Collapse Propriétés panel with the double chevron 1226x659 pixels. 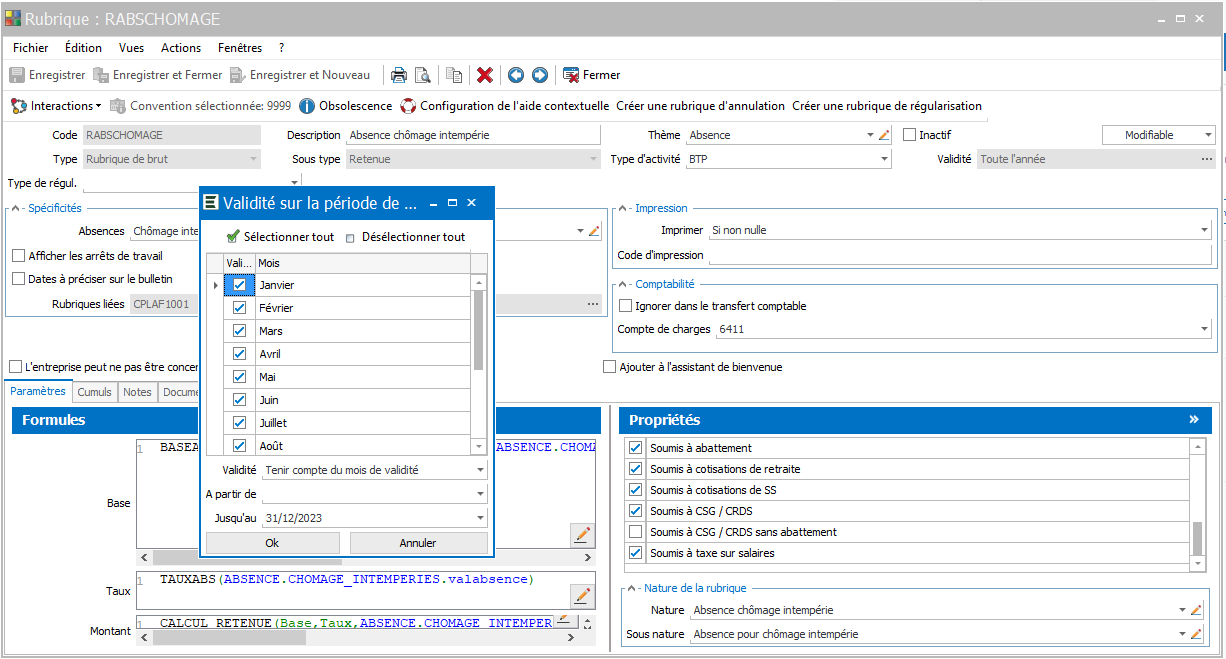pos(1193,420)
